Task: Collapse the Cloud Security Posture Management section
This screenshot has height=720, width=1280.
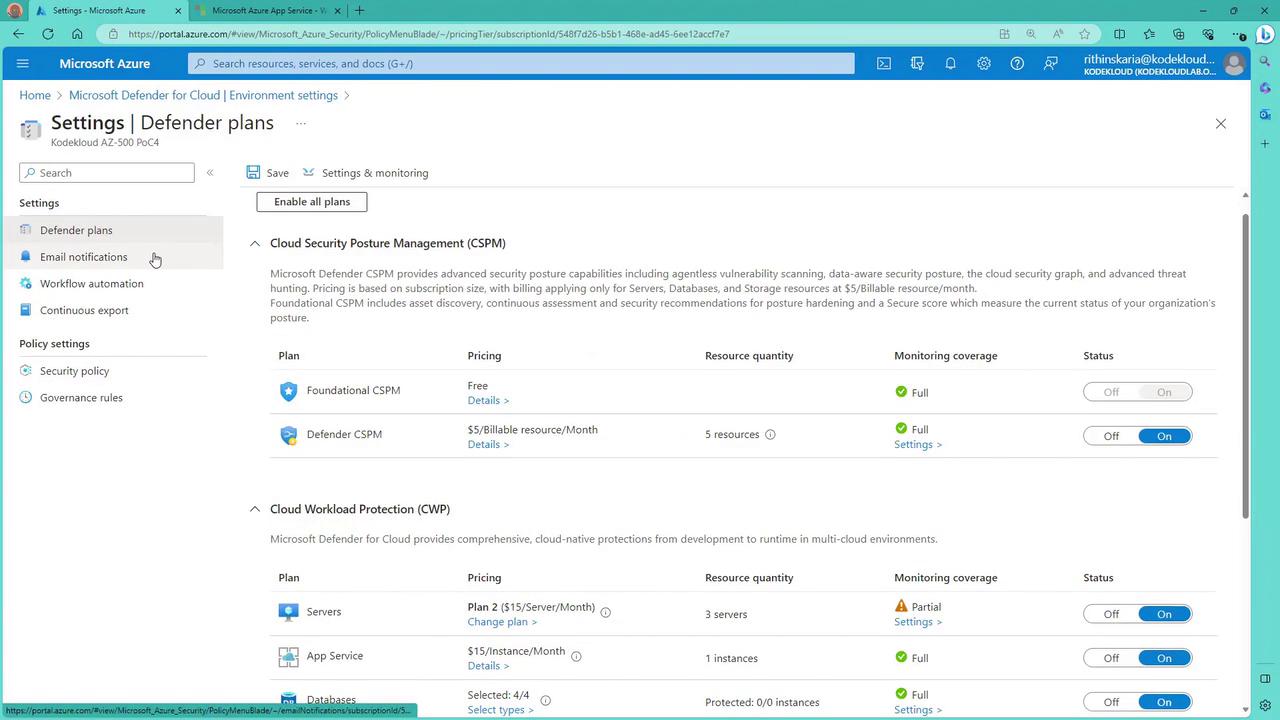Action: [x=255, y=243]
